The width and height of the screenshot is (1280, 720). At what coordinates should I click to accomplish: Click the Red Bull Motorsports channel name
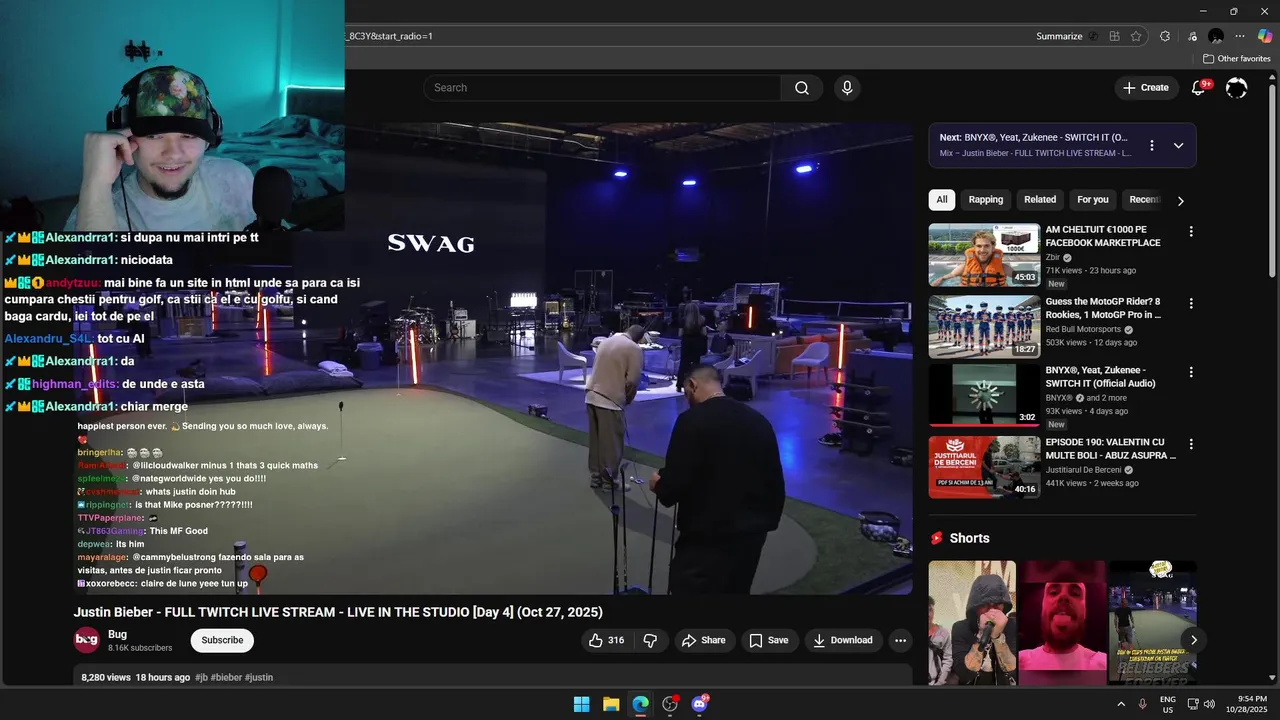click(1083, 329)
